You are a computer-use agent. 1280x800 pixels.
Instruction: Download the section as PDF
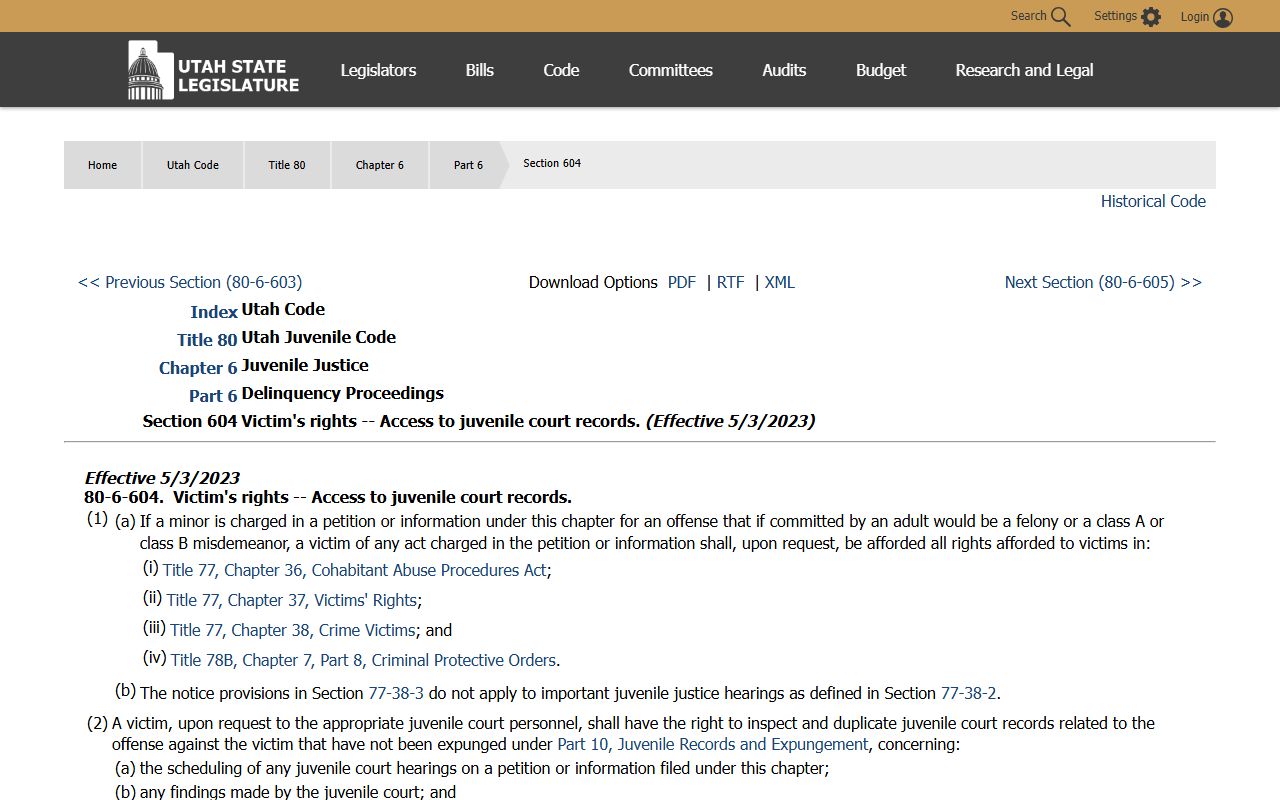point(682,282)
